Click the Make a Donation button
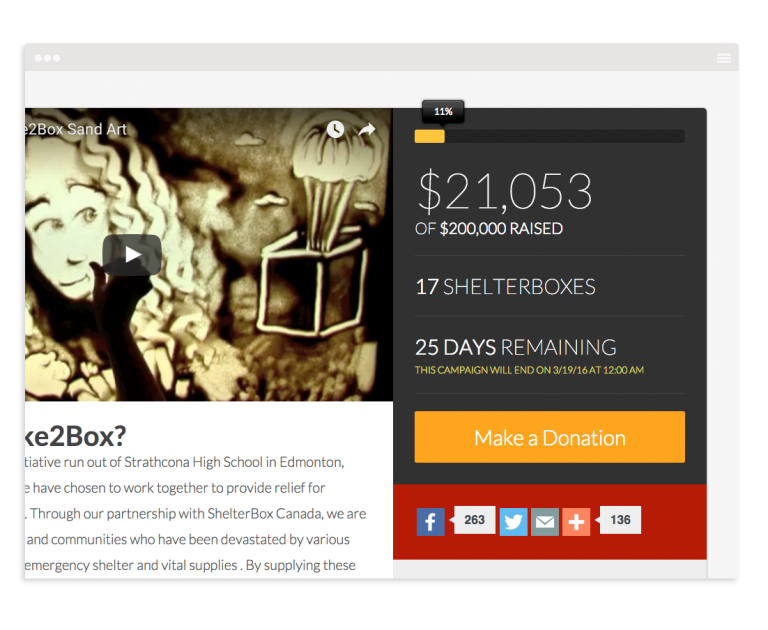Screen dimensions: 768x630 [x=550, y=437]
